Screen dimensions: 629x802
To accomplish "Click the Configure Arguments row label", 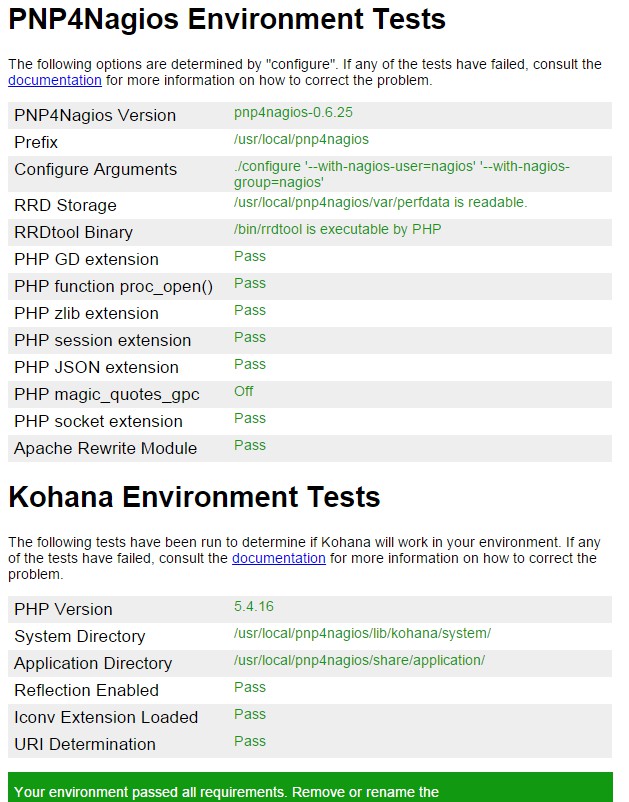I will pyautogui.click(x=95, y=170).
